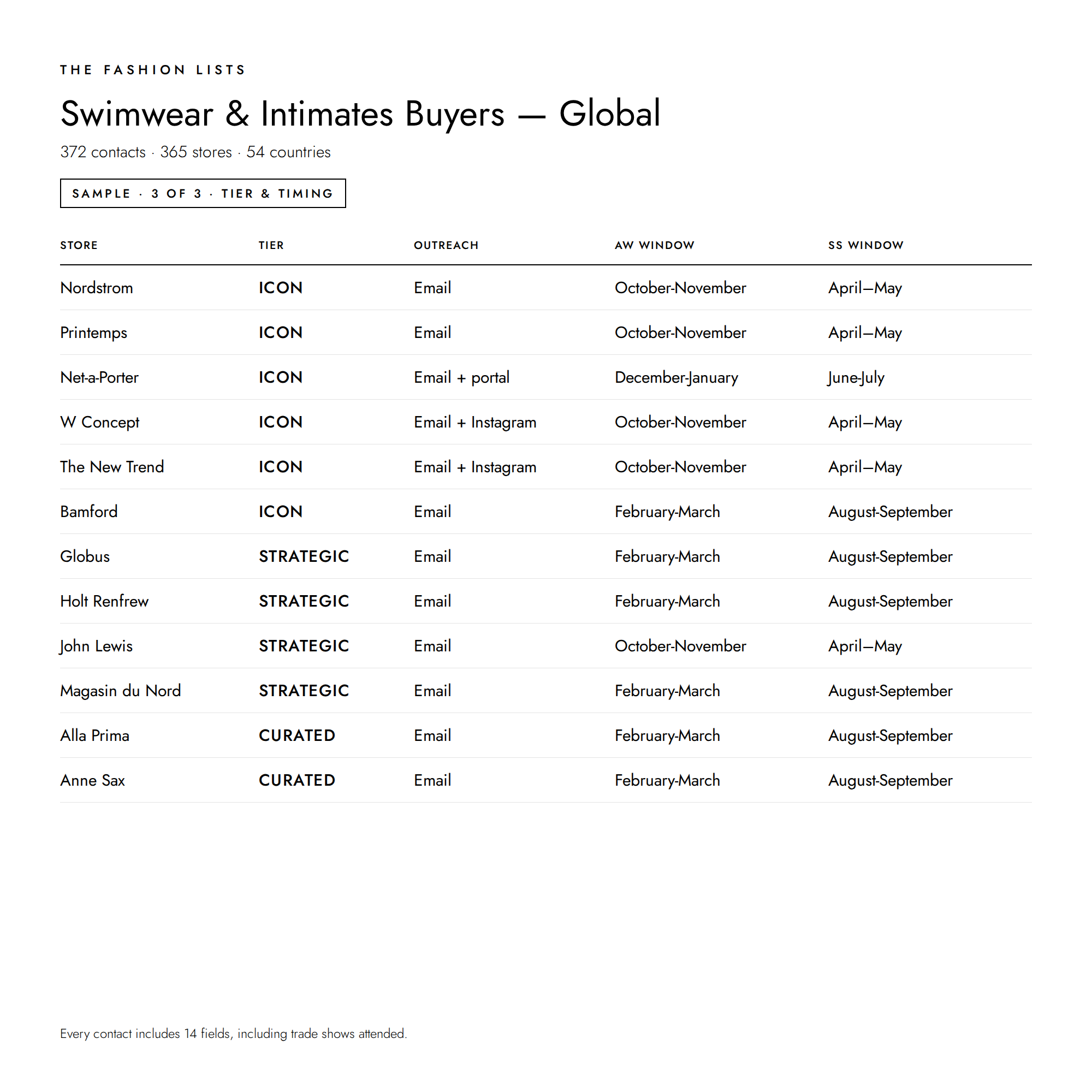Click 'August-September' in Holt Renfrew row
The width and height of the screenshot is (1092, 1092).
[x=890, y=601]
